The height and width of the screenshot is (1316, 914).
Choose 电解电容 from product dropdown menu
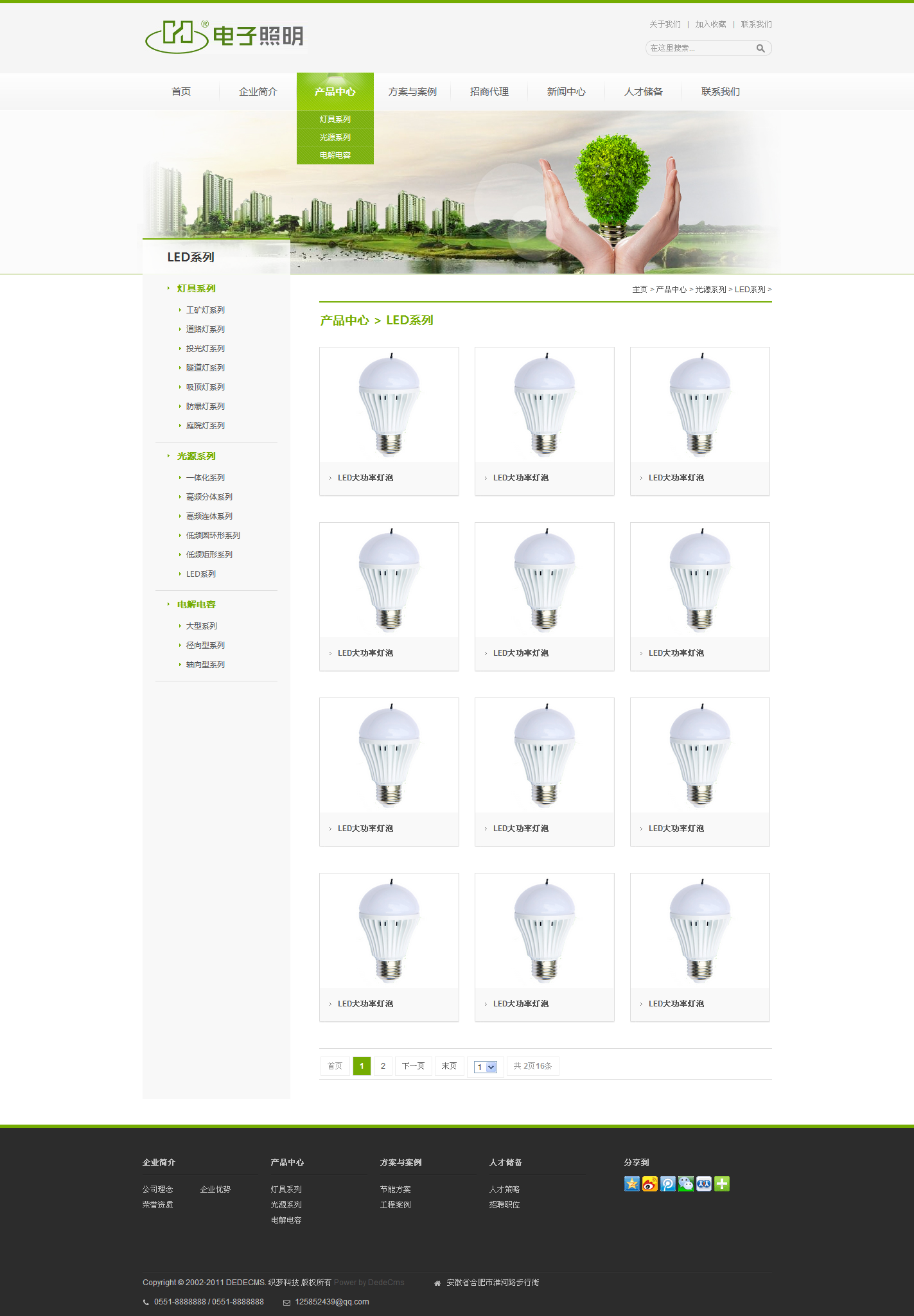[335, 155]
